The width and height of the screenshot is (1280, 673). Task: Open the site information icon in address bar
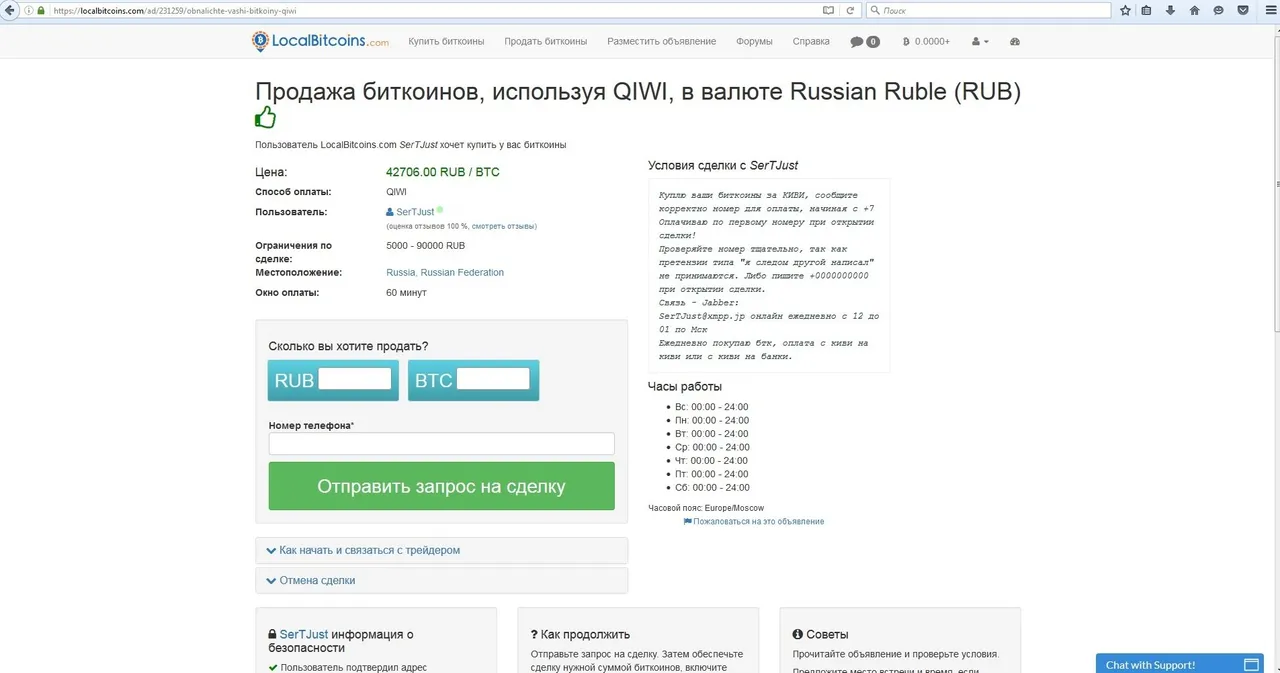[27, 10]
